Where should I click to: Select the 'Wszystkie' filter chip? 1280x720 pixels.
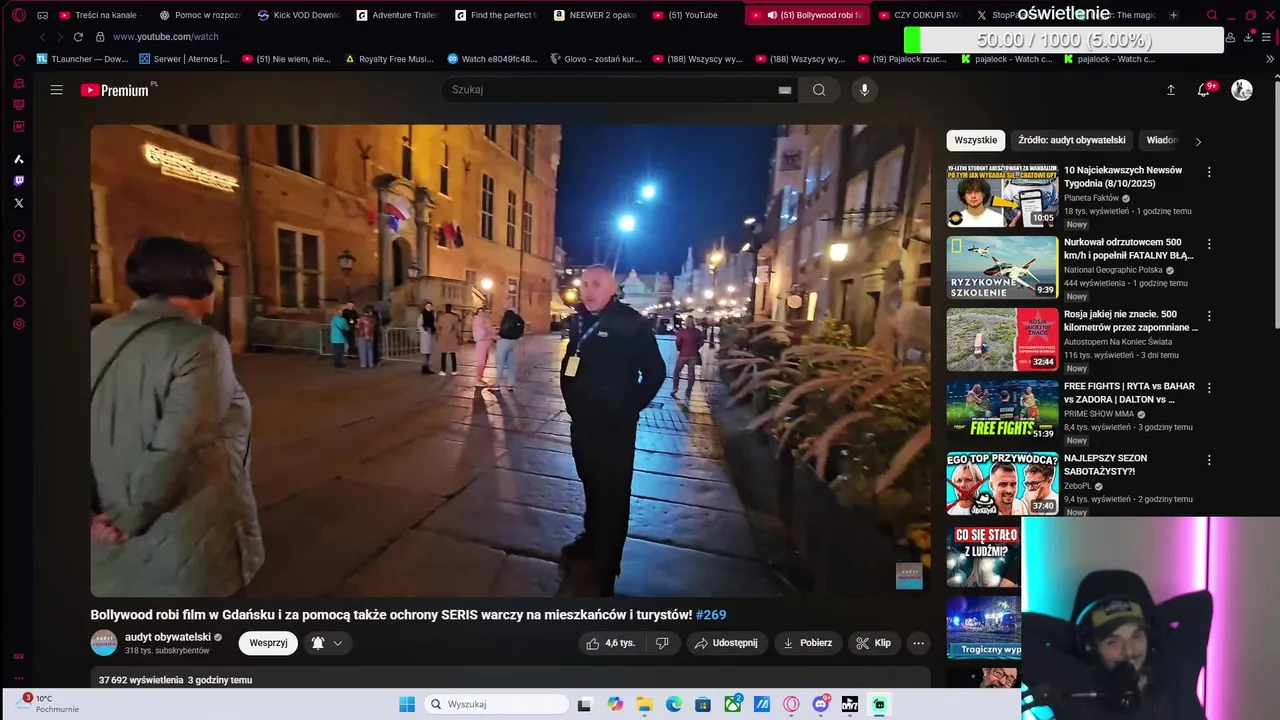(976, 140)
